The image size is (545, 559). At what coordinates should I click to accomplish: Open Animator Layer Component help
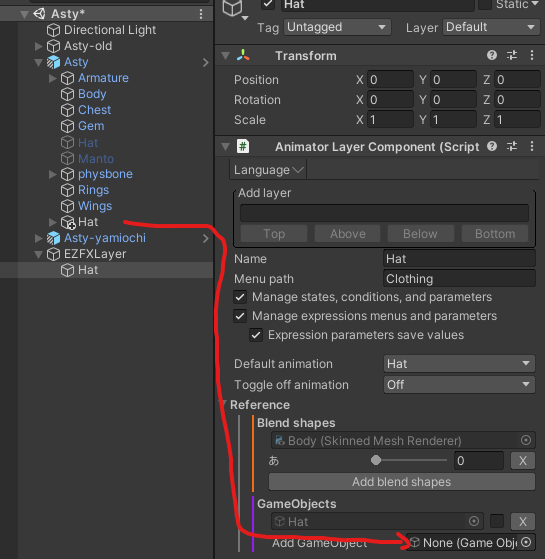[492, 146]
